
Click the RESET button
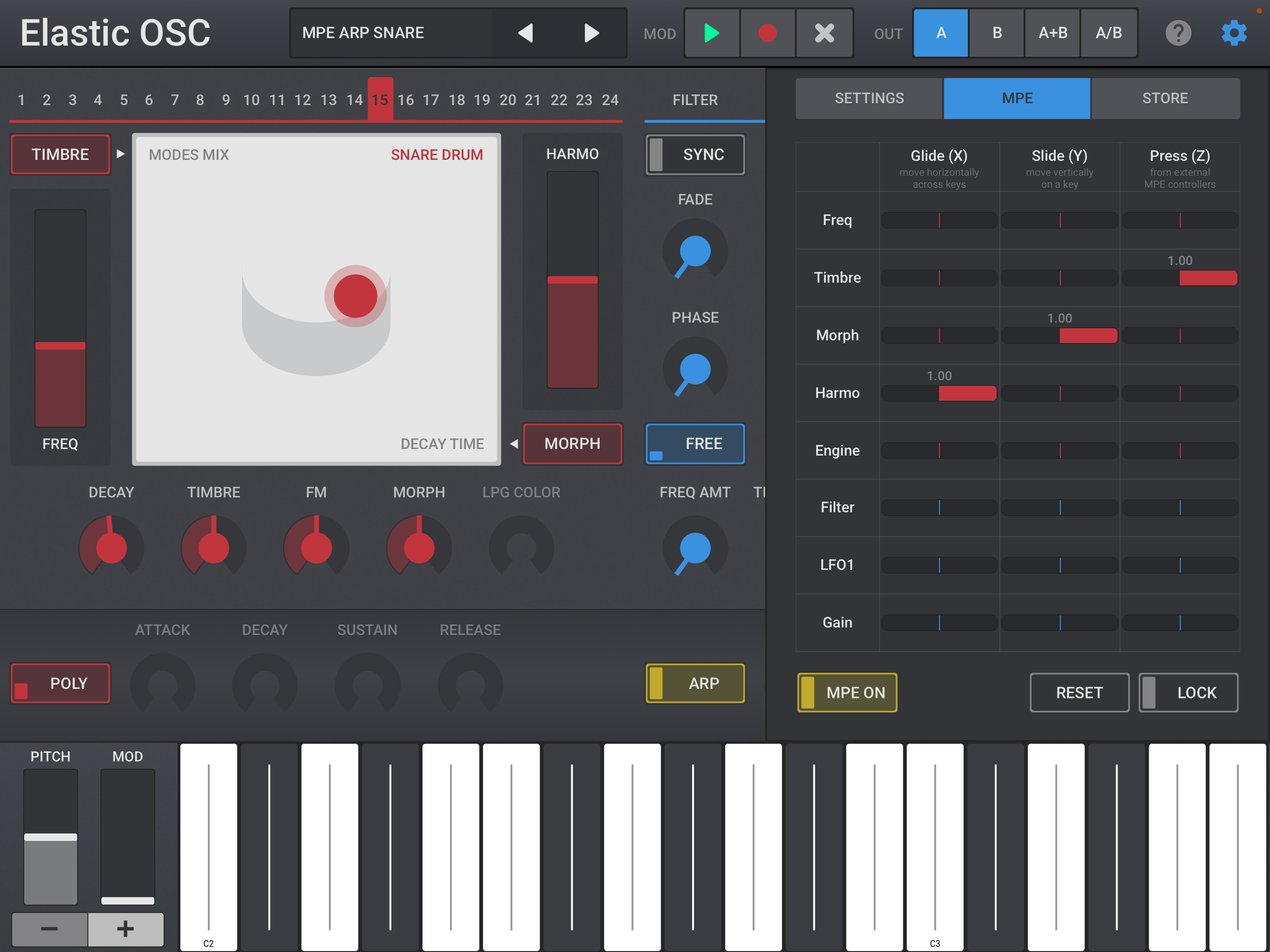(x=1079, y=693)
